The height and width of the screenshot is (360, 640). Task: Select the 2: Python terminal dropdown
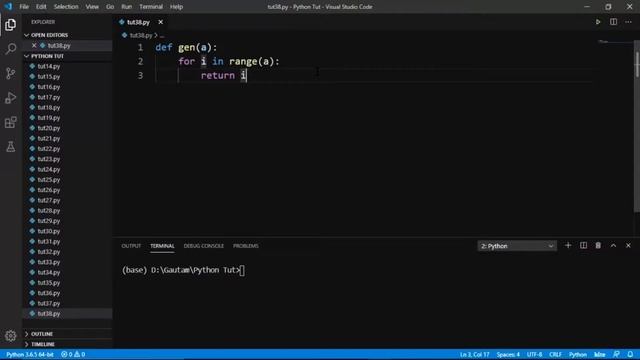(x=517, y=246)
